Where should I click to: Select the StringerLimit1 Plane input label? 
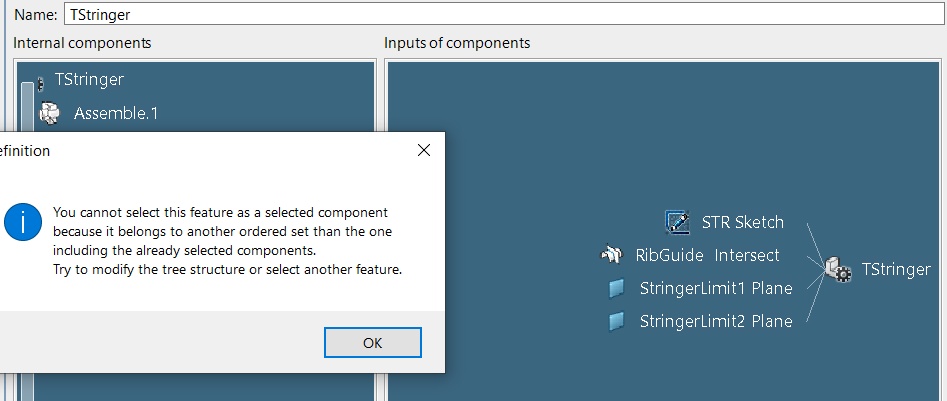[x=716, y=288]
